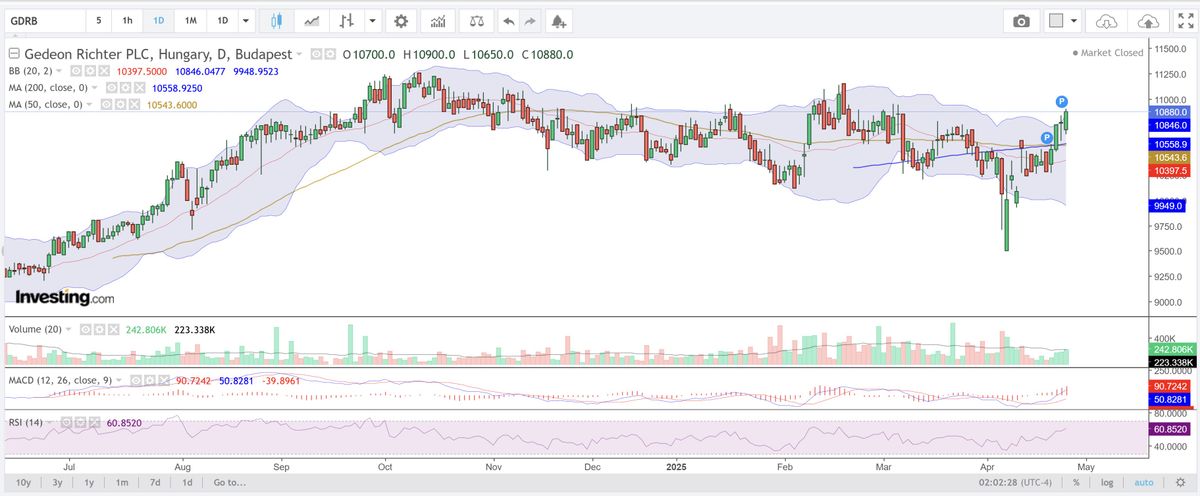
Task: Toggle fullscreen mode icon
Action: [x=1185, y=21]
